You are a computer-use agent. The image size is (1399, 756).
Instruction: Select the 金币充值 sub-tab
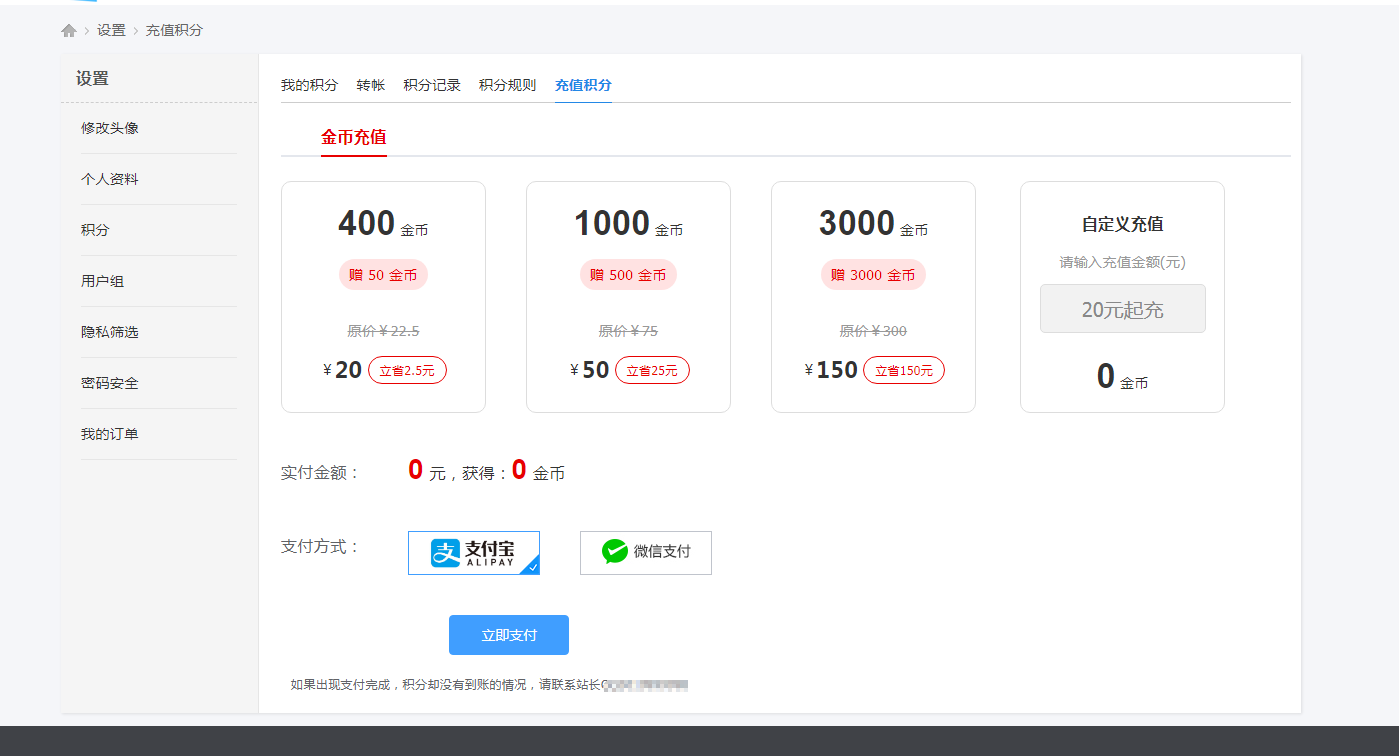(353, 138)
